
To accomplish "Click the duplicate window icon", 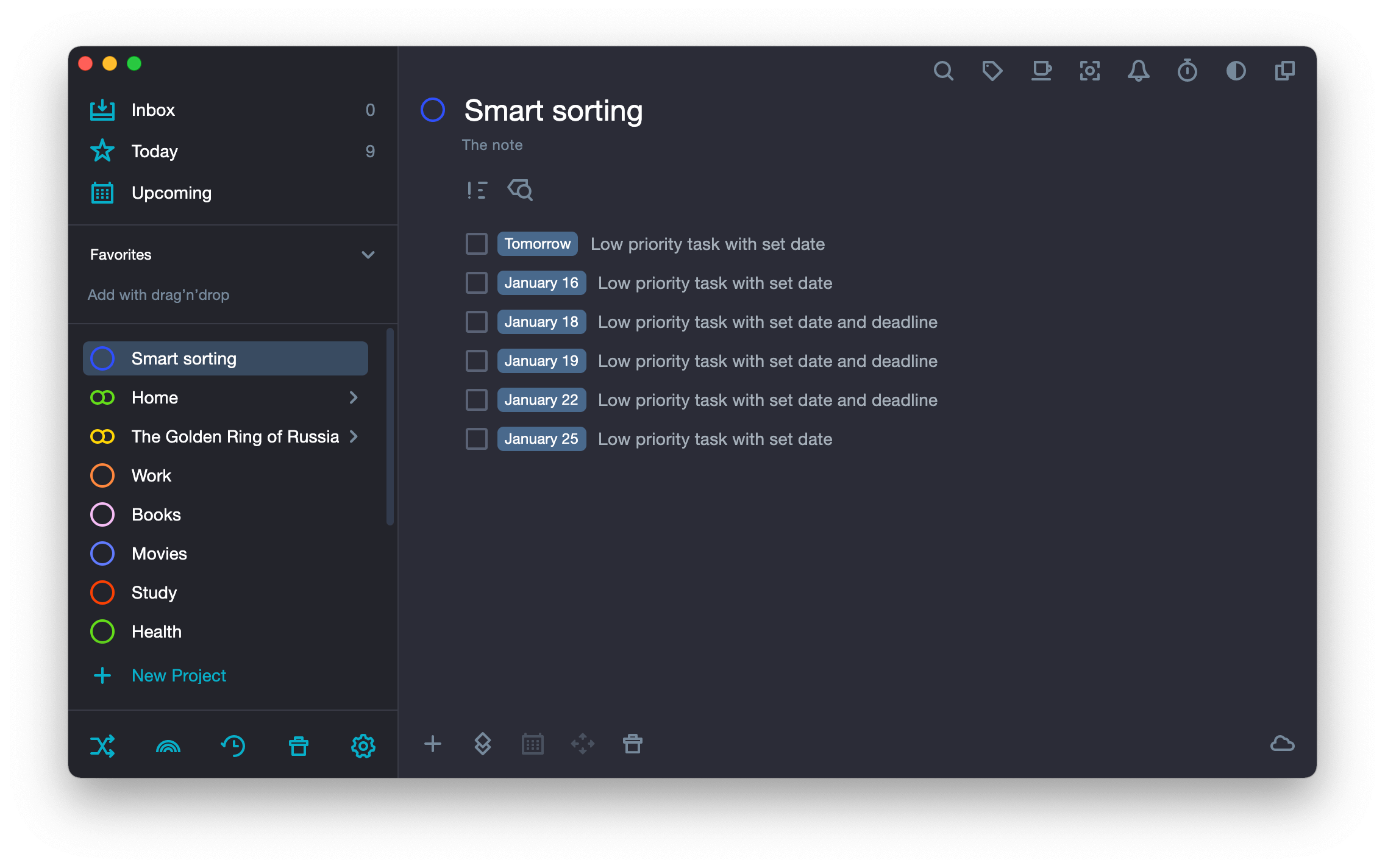I will pyautogui.click(x=1284, y=71).
